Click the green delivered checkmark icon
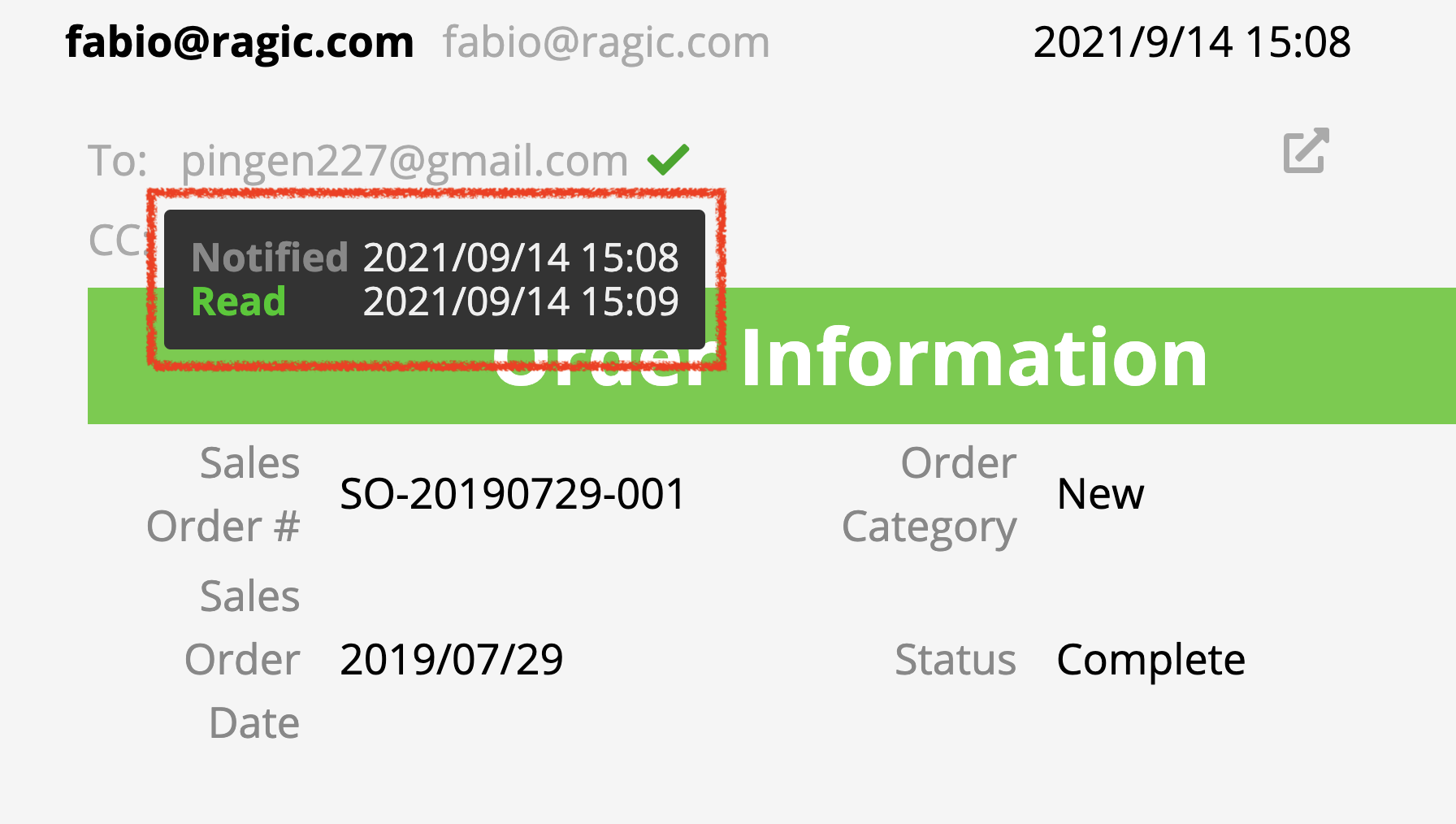Image resolution: width=1456 pixels, height=824 pixels. (x=668, y=159)
